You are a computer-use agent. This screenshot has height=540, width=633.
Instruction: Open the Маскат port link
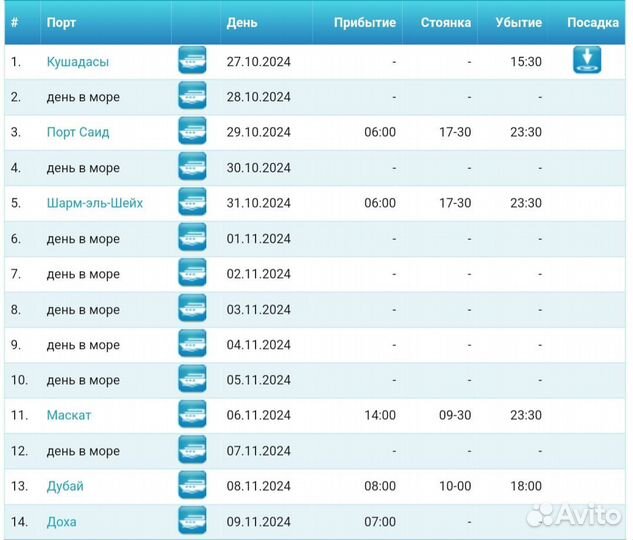[69, 415]
